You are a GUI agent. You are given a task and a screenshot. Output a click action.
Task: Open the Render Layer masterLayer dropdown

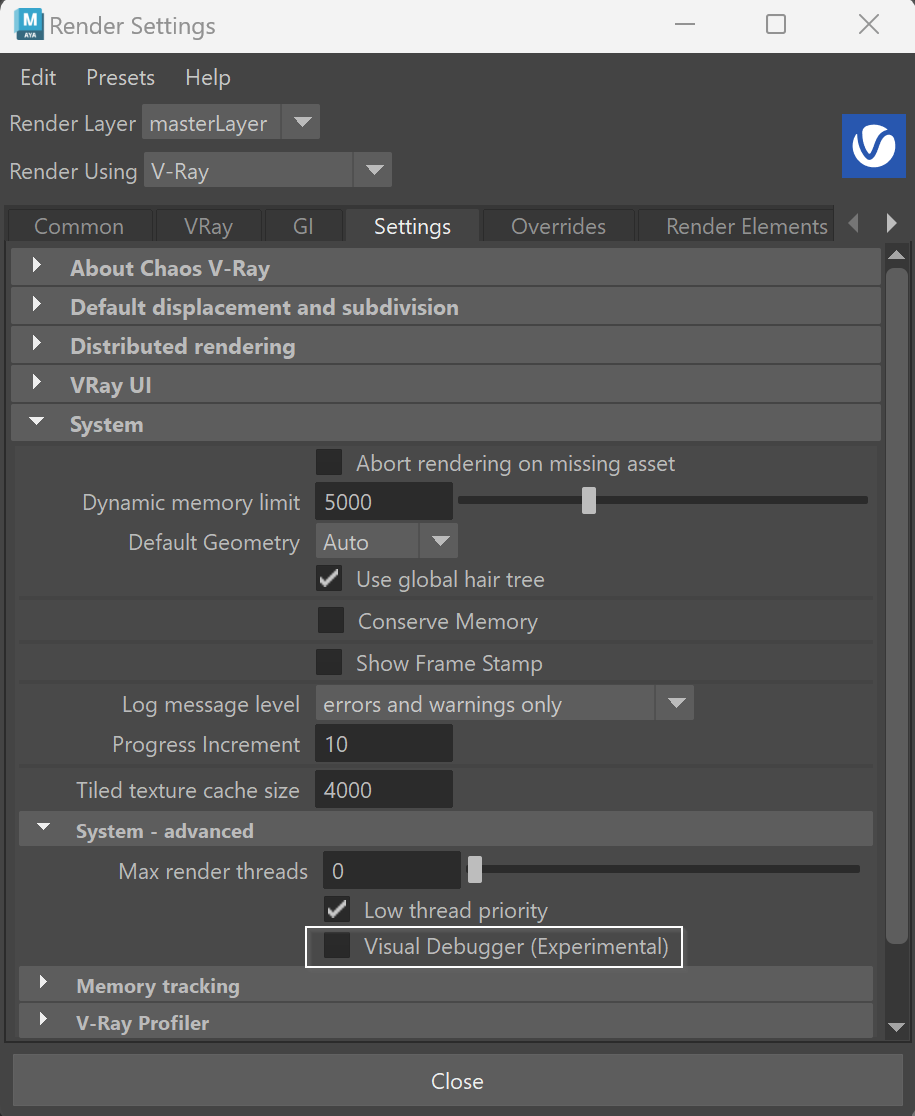[231, 122]
